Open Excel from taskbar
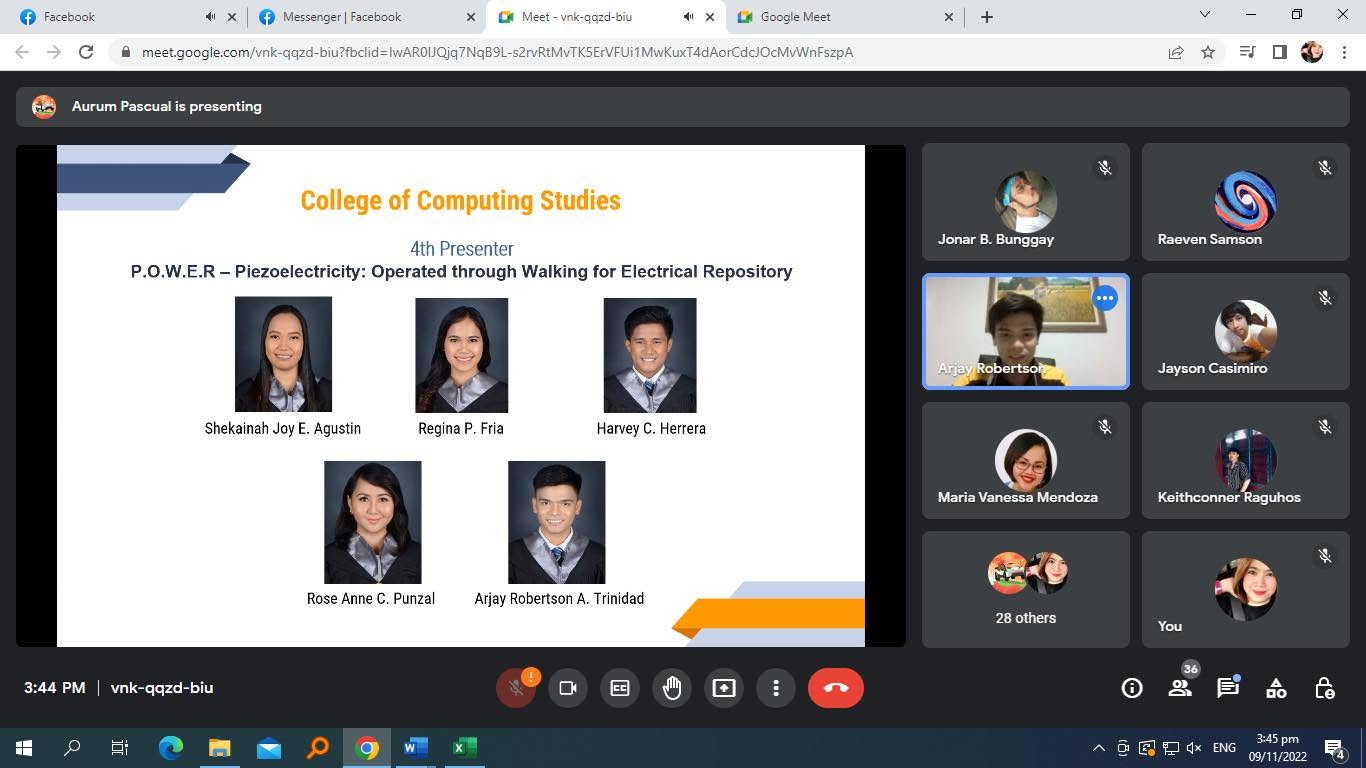Viewport: 1366px width, 768px height. (464, 748)
